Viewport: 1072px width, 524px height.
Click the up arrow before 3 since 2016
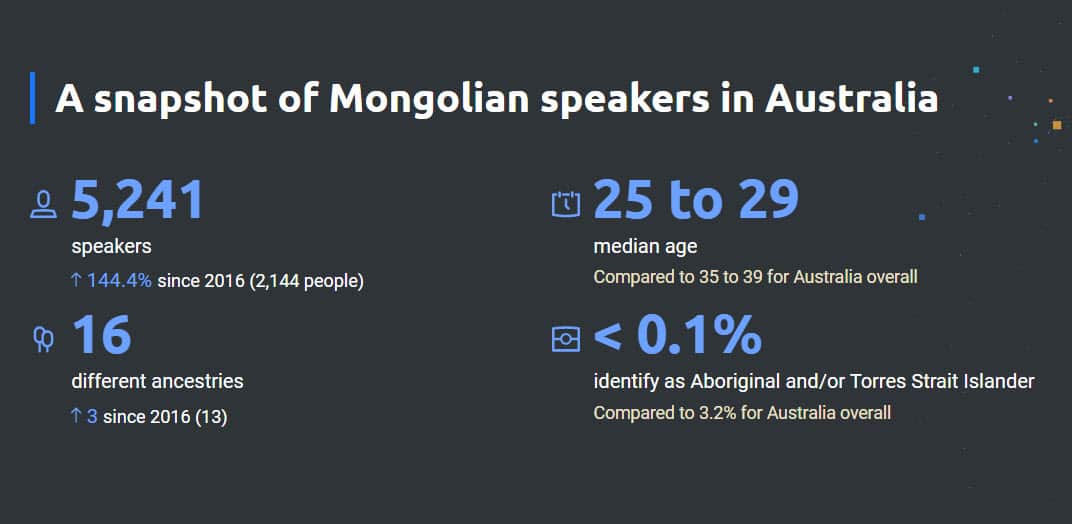tap(76, 416)
